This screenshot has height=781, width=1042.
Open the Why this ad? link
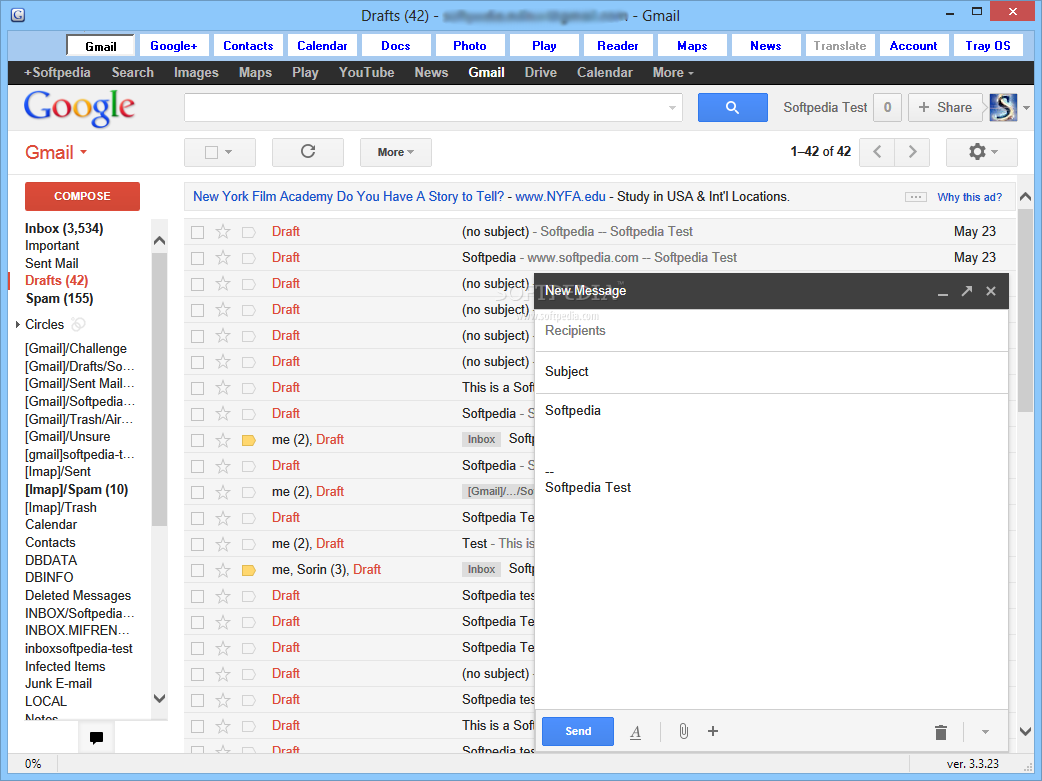pyautogui.click(x=970, y=197)
